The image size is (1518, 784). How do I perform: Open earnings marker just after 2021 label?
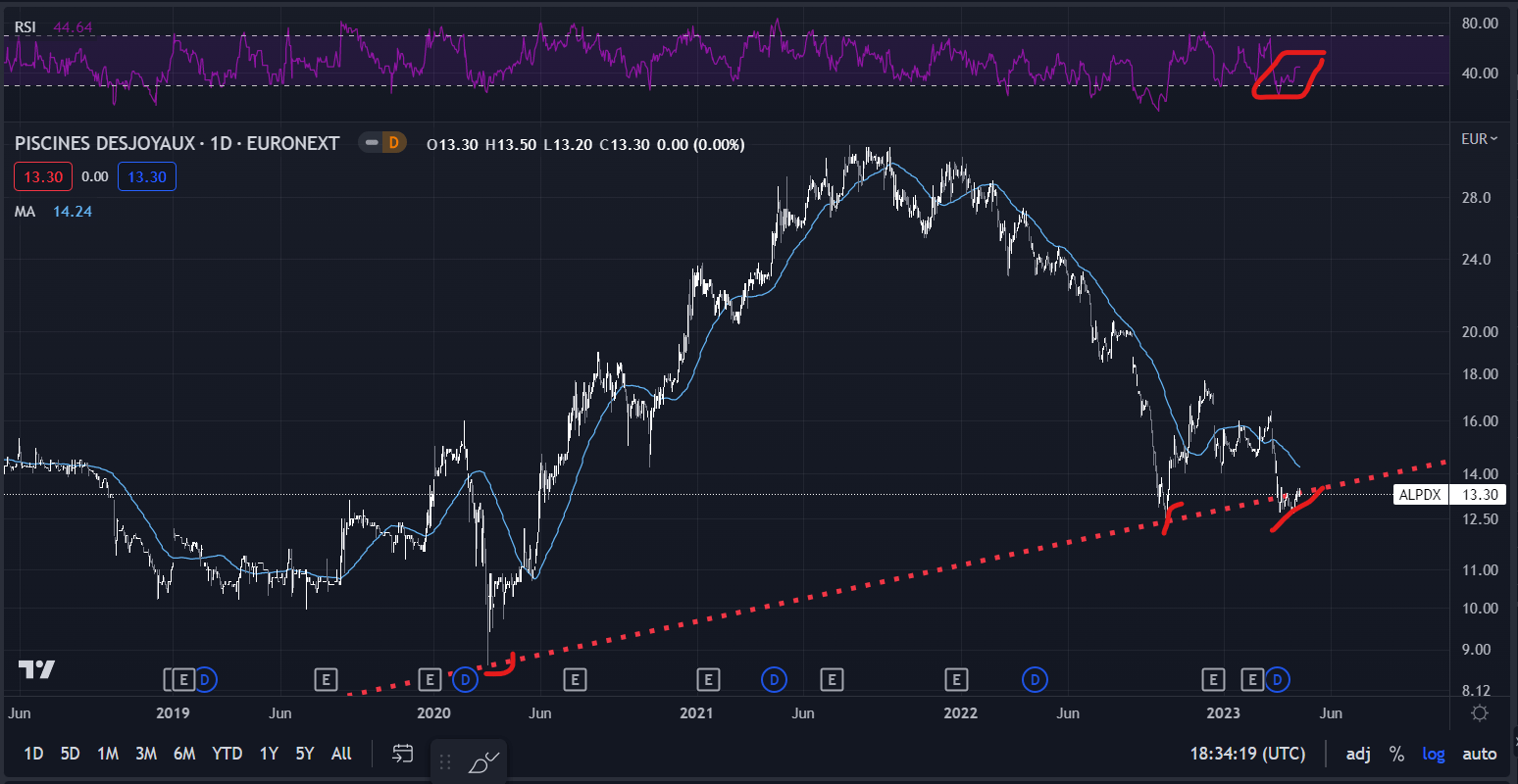click(708, 678)
